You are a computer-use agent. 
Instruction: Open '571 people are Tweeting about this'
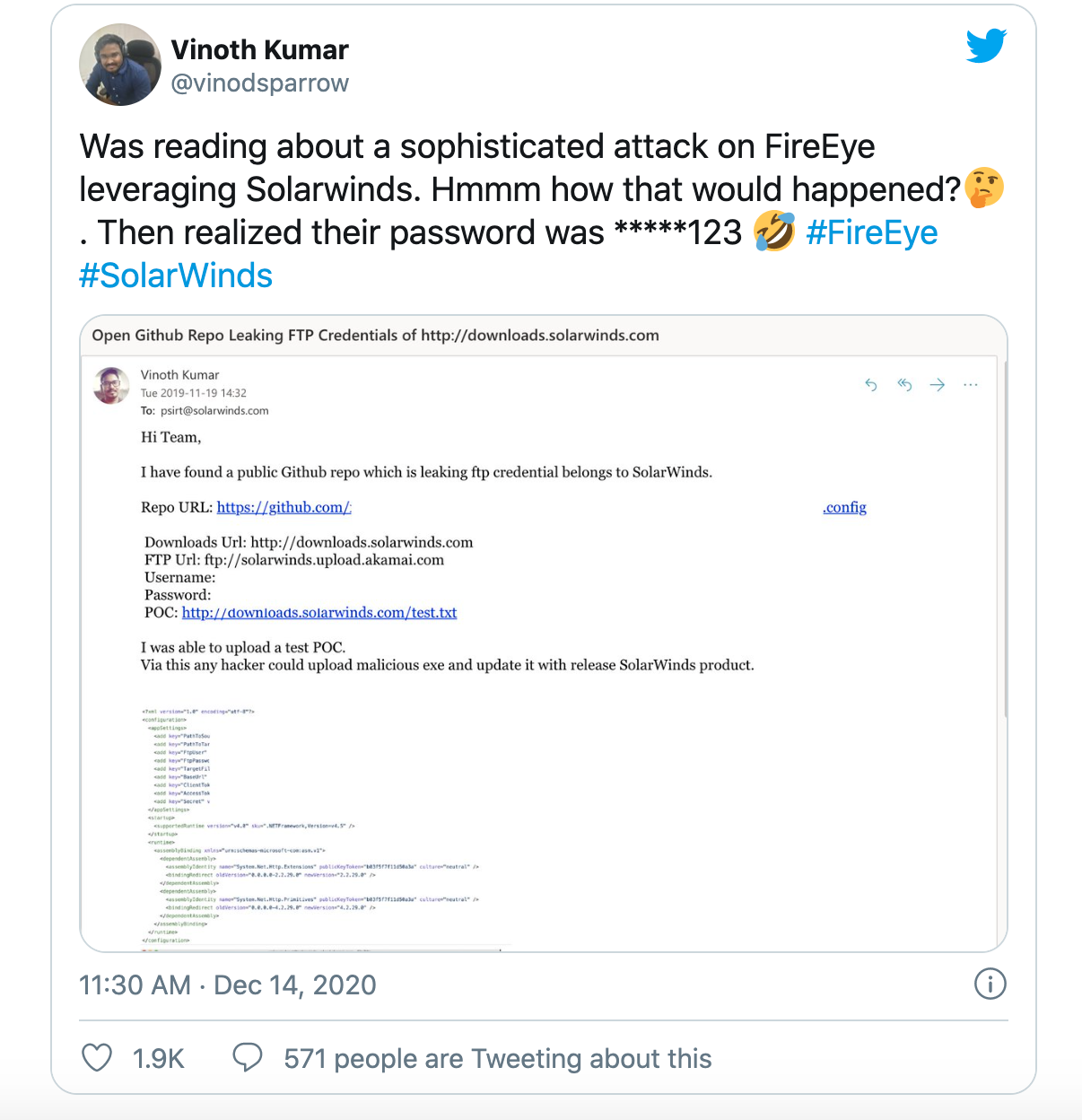click(497, 1058)
